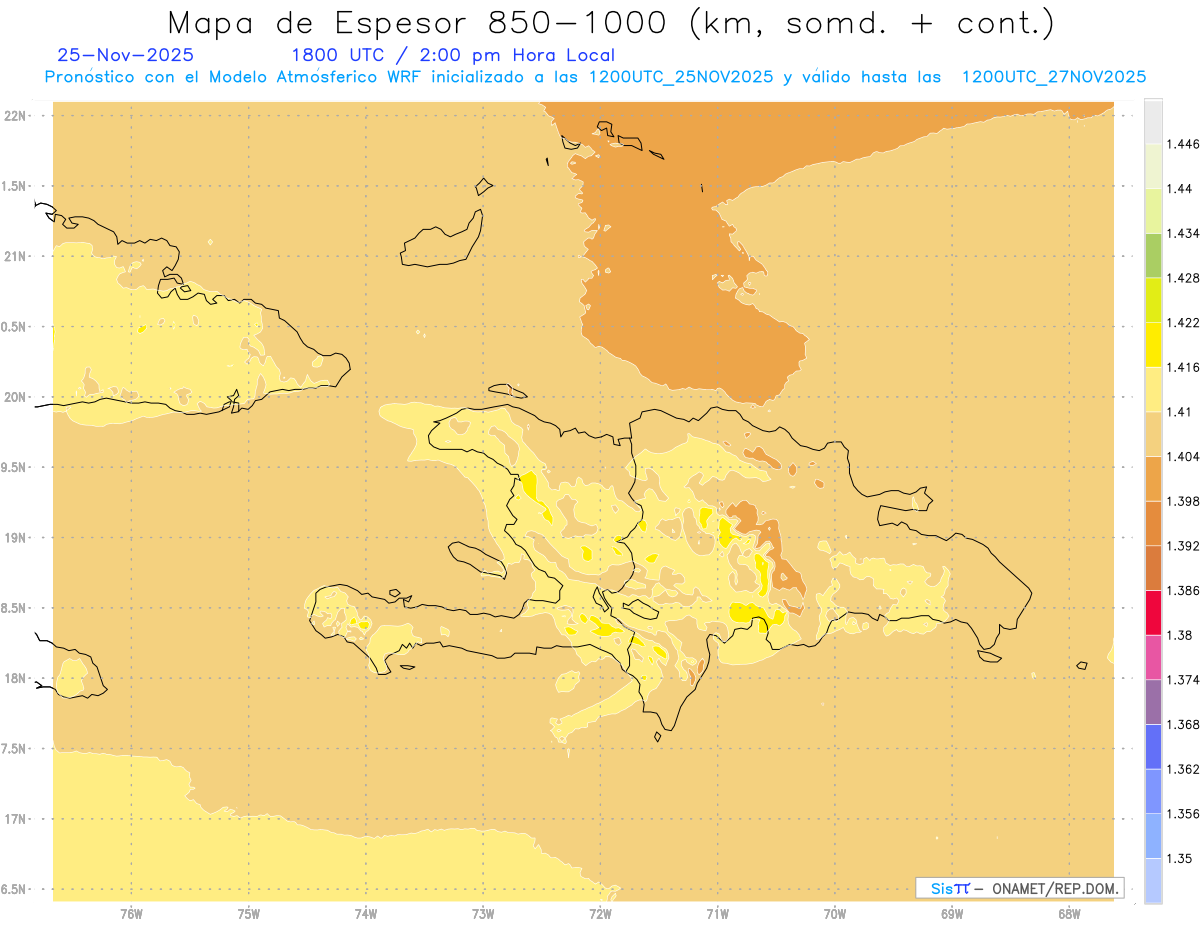Pick the blue swatch between 1.362 and 1.368
Screen dimensions: 1200x927
[1153, 746]
